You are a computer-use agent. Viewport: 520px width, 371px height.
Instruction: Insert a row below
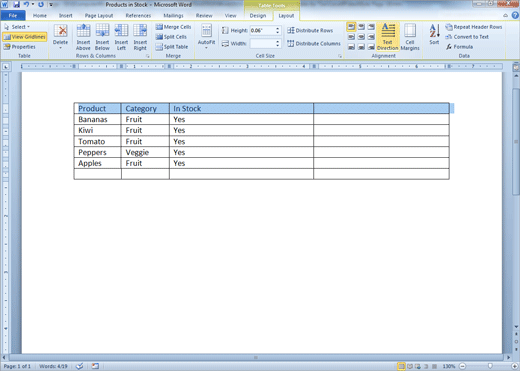(x=102, y=37)
